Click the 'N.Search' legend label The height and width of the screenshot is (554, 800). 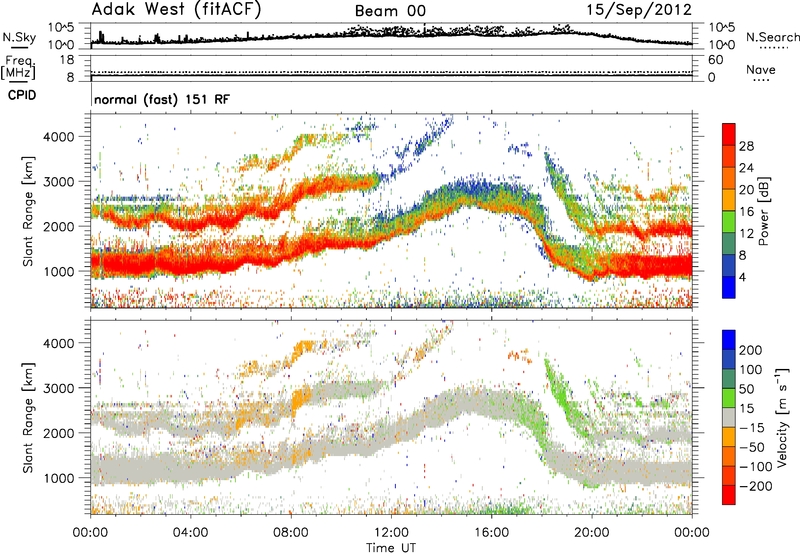(772, 37)
